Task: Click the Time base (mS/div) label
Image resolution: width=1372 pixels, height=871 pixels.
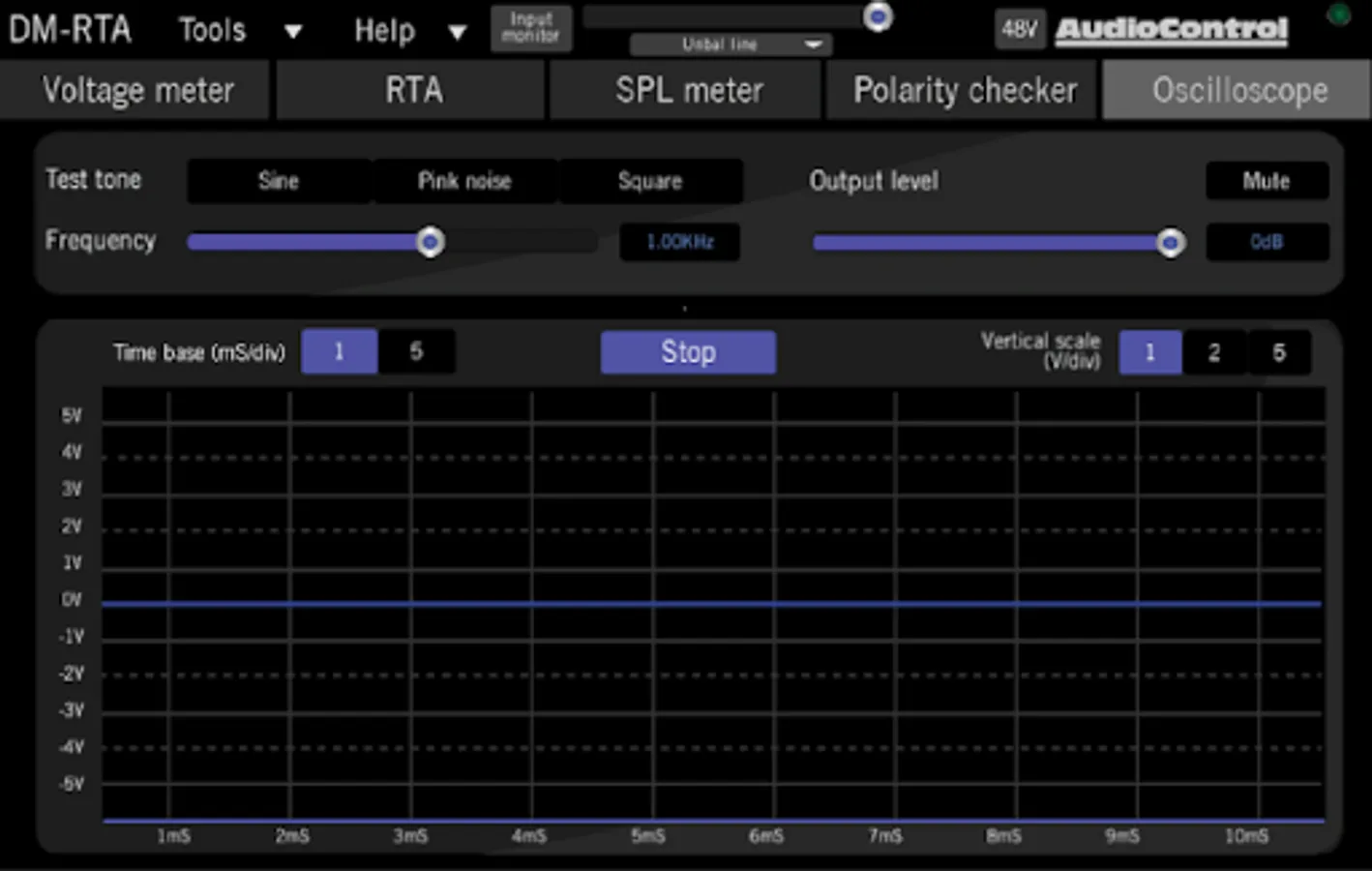Action: coord(199,352)
